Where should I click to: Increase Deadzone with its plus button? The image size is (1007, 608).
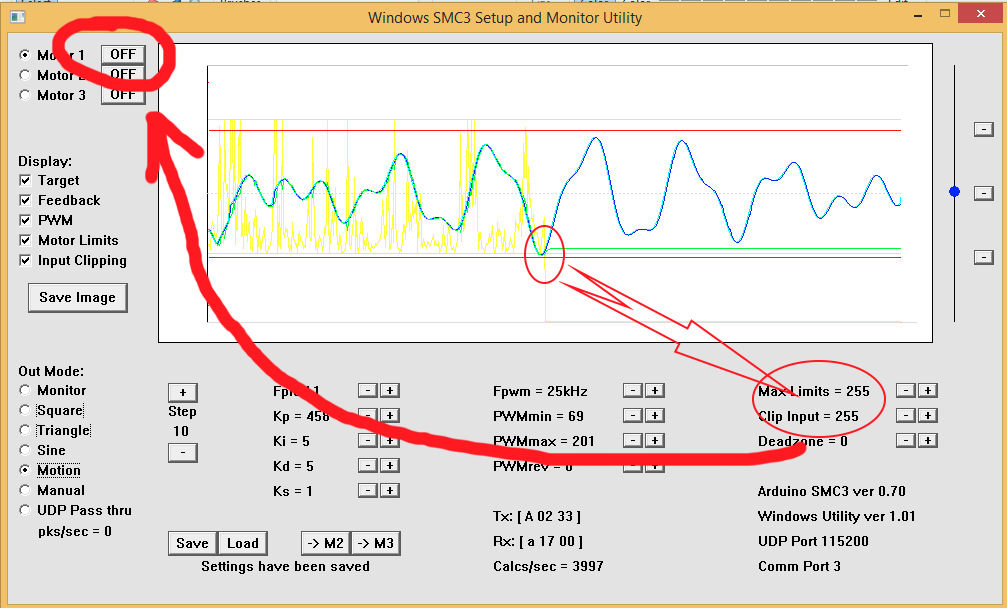928,440
